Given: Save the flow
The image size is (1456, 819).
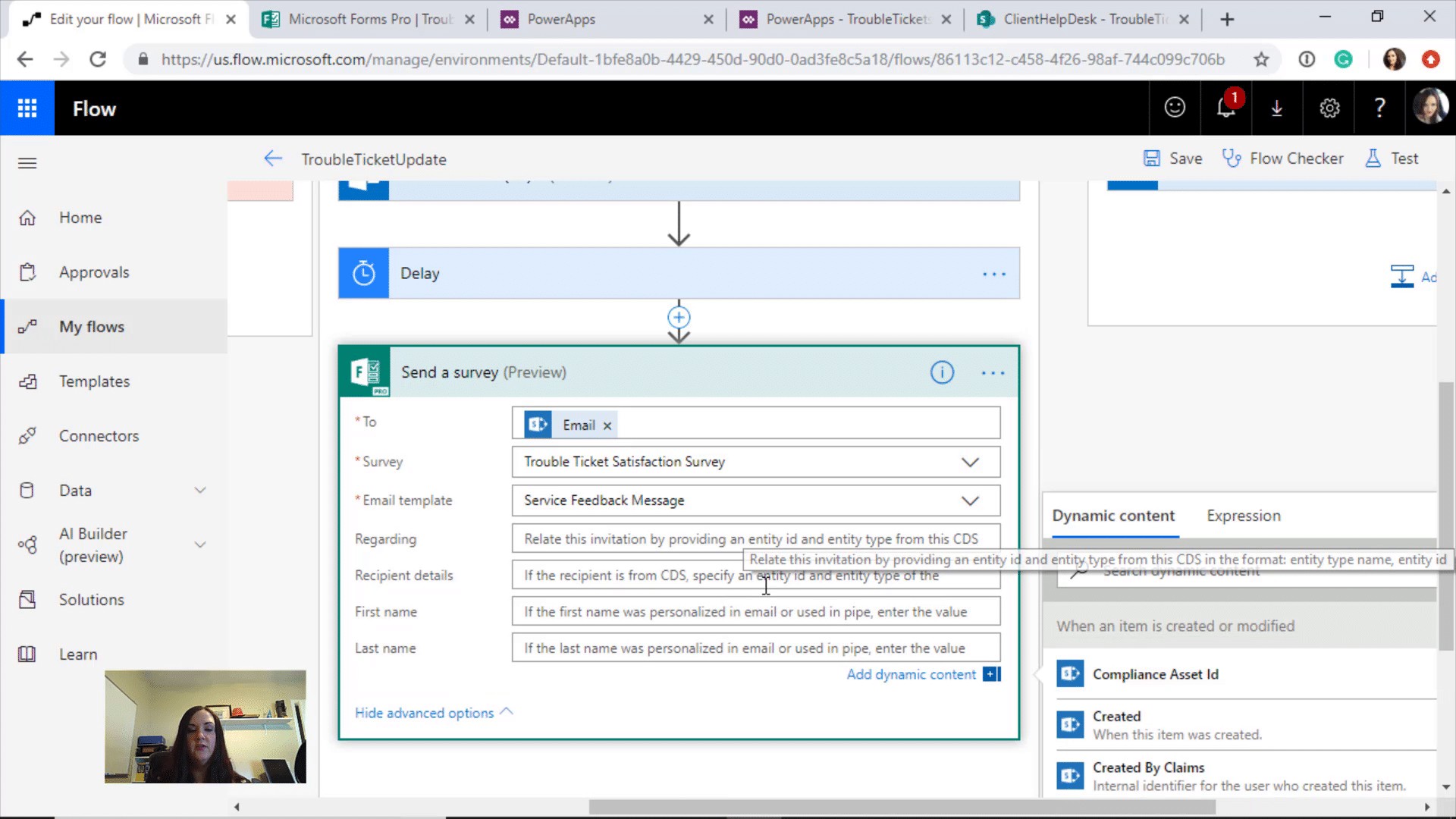Looking at the screenshot, I should click(x=1172, y=158).
